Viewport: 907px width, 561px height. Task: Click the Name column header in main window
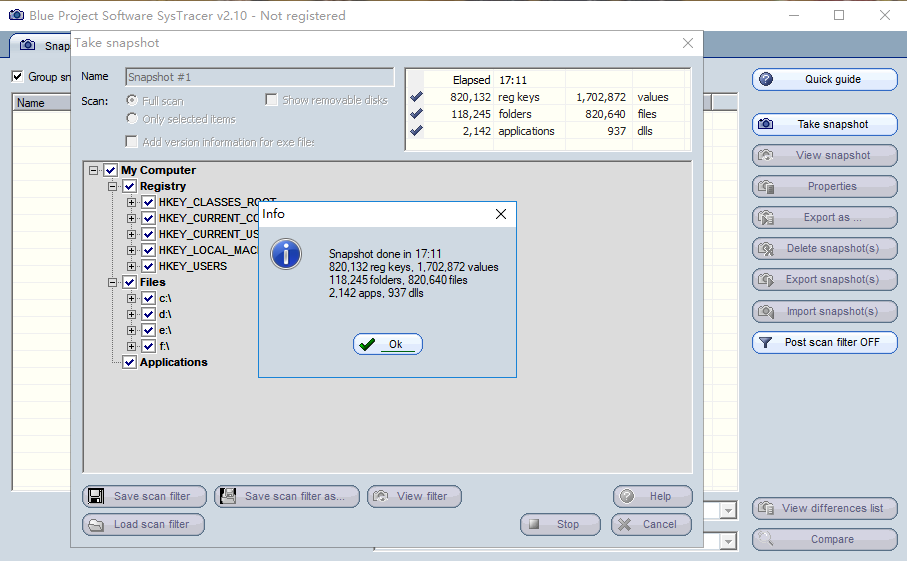tap(42, 103)
